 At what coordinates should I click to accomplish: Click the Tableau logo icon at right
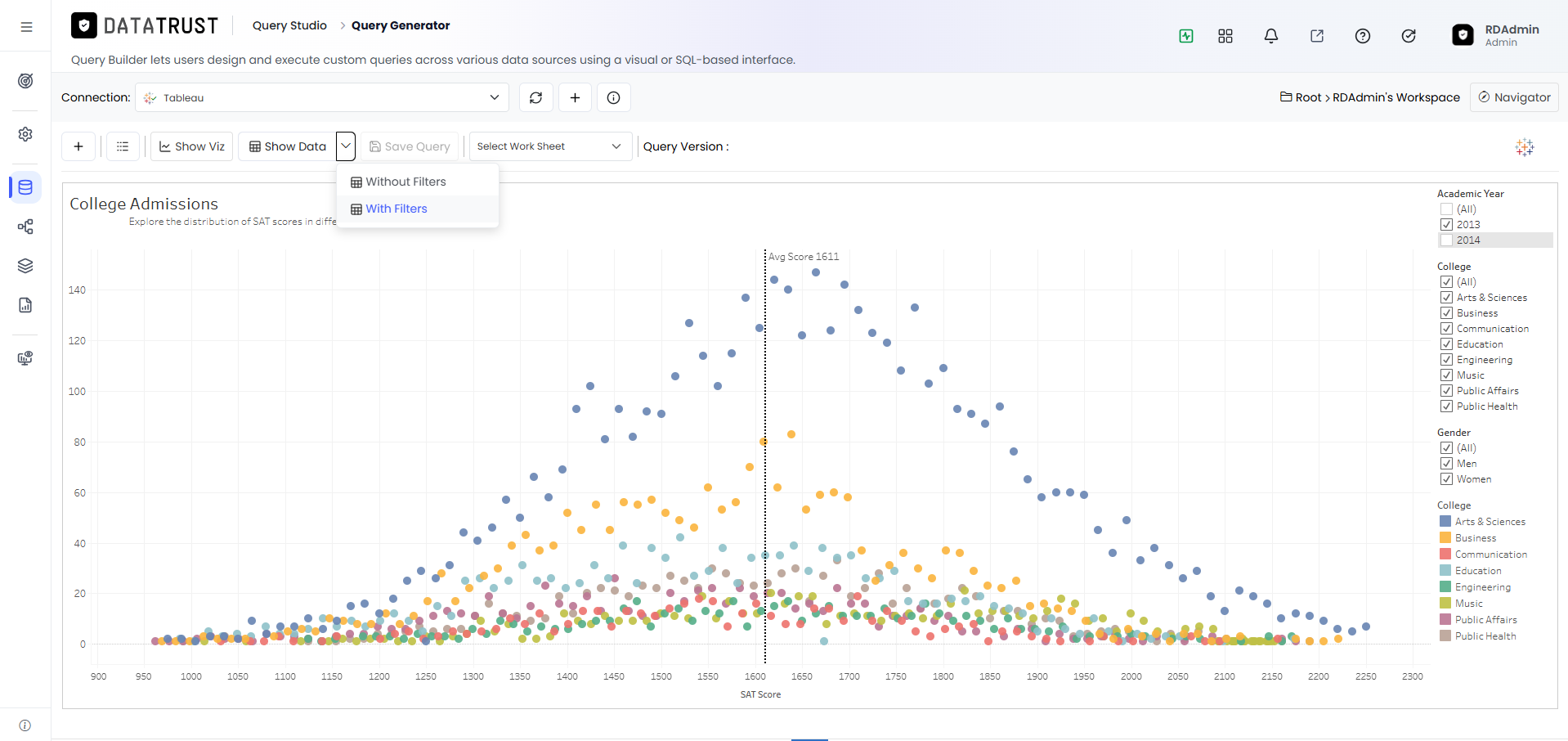1525,147
